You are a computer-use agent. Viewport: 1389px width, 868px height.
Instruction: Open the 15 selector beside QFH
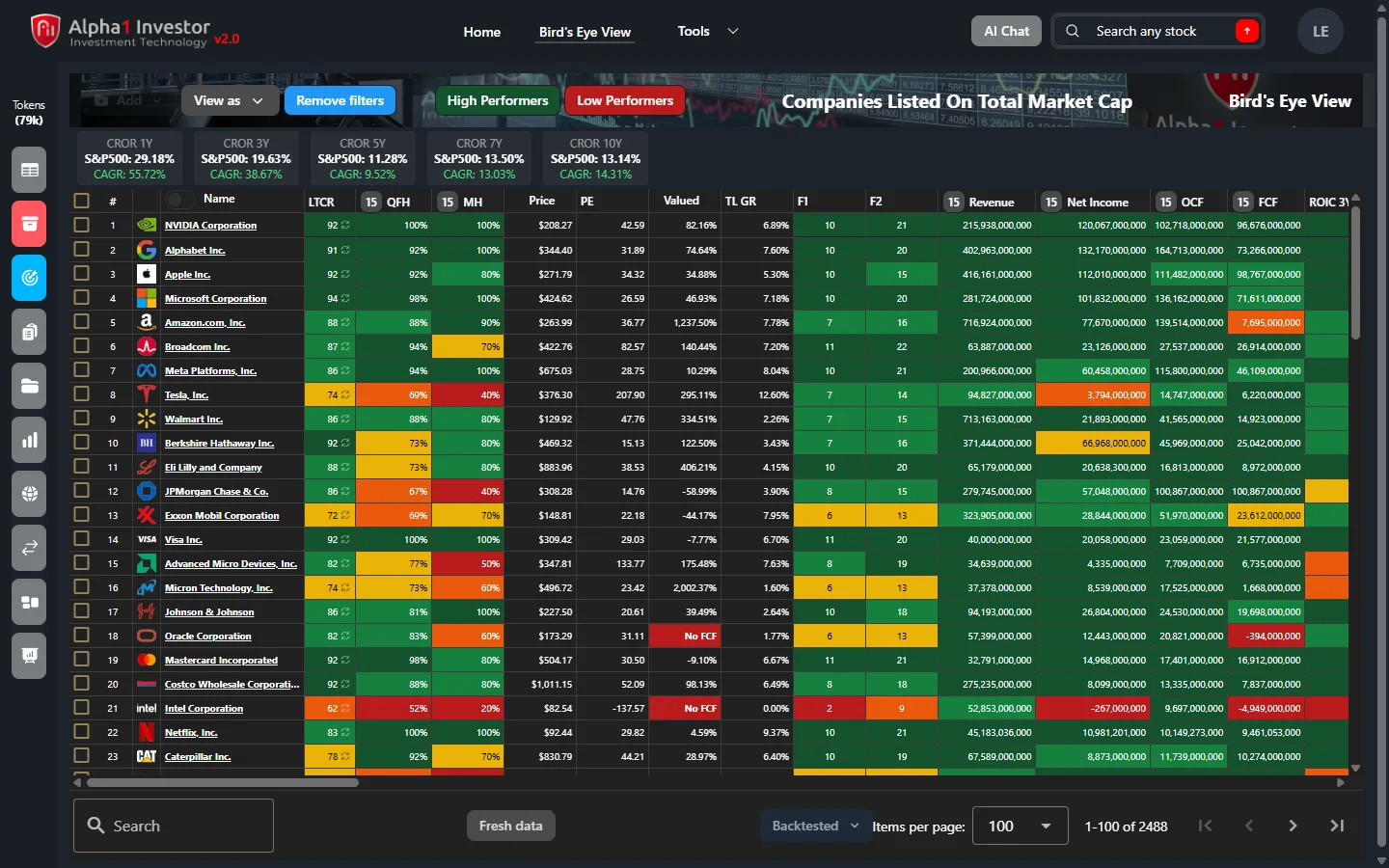tap(371, 202)
